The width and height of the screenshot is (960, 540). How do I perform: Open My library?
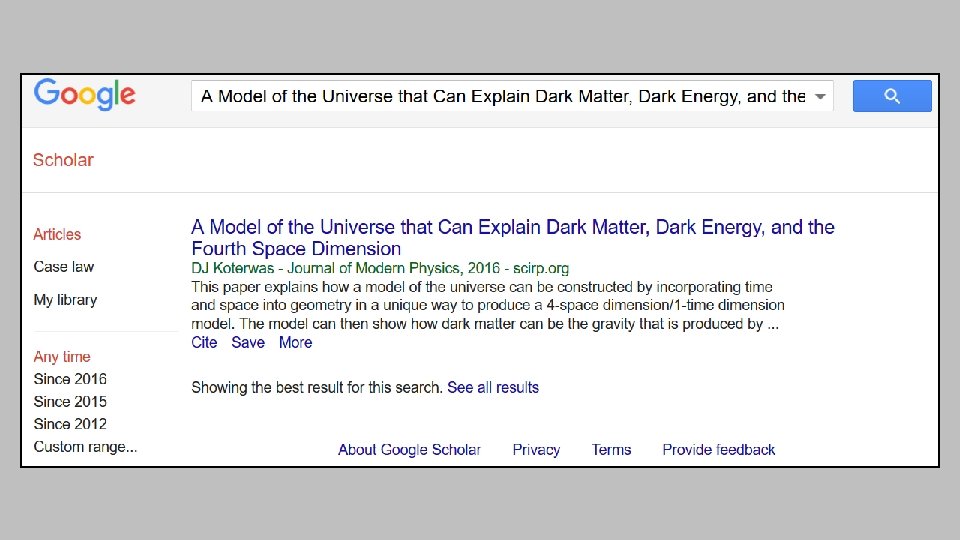click(65, 300)
